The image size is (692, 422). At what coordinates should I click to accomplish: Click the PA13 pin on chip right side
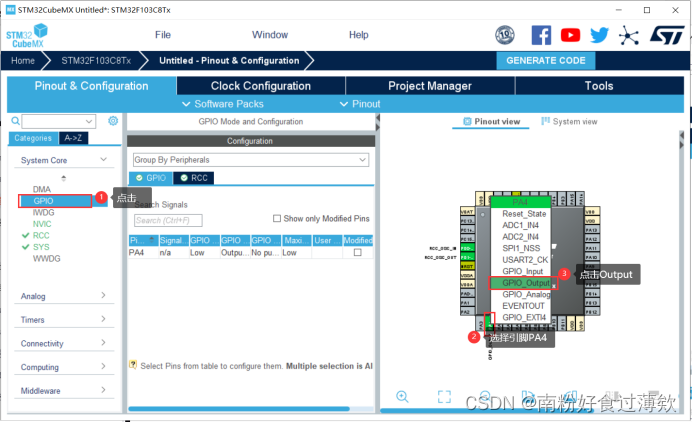point(592,230)
